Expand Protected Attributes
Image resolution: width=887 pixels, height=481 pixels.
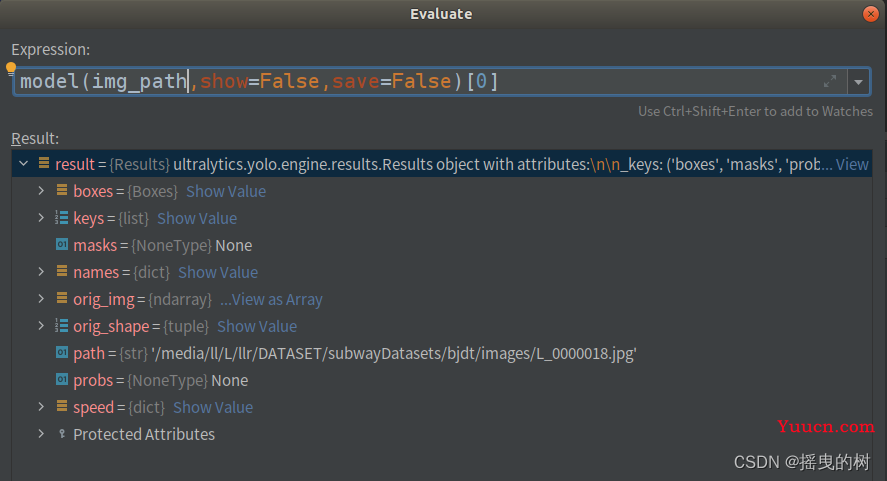(x=41, y=434)
